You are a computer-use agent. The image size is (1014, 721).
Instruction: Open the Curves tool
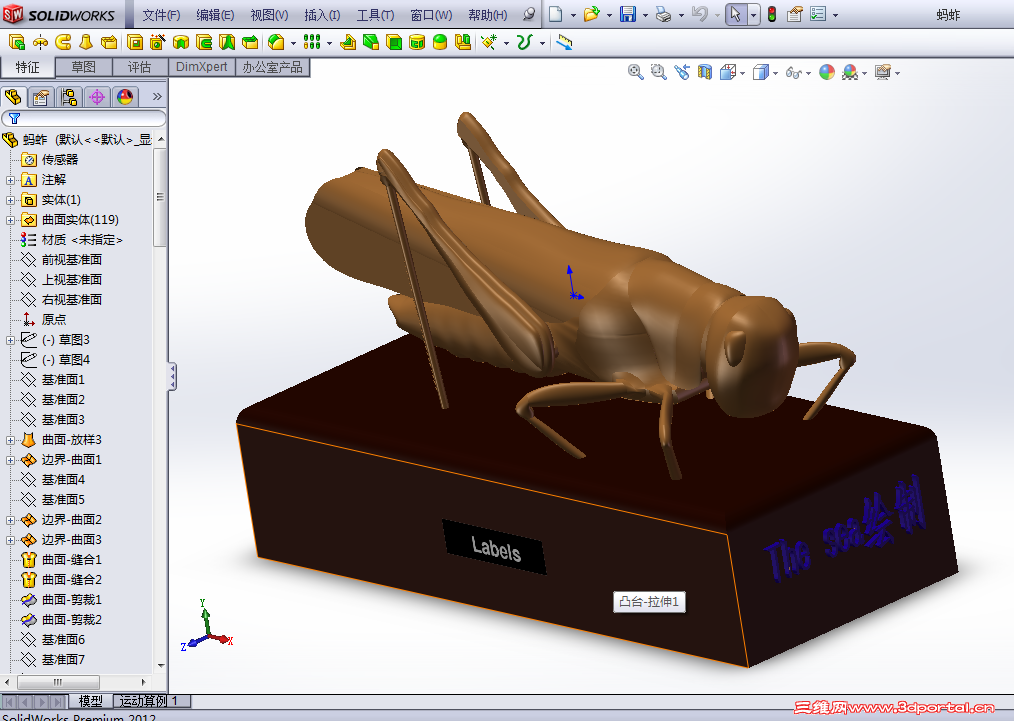click(524, 43)
